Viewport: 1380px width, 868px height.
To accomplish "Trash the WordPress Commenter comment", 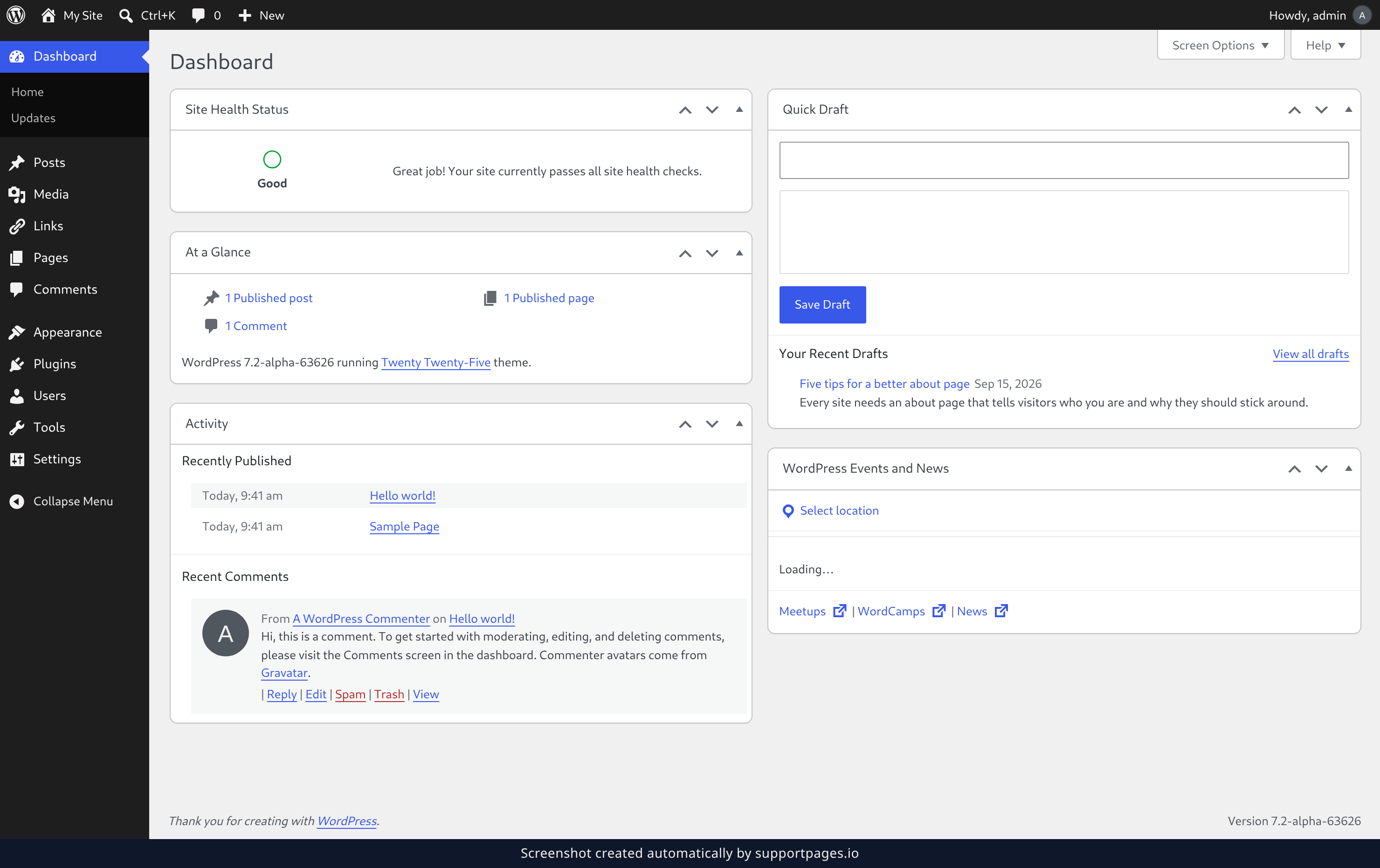I will point(389,695).
